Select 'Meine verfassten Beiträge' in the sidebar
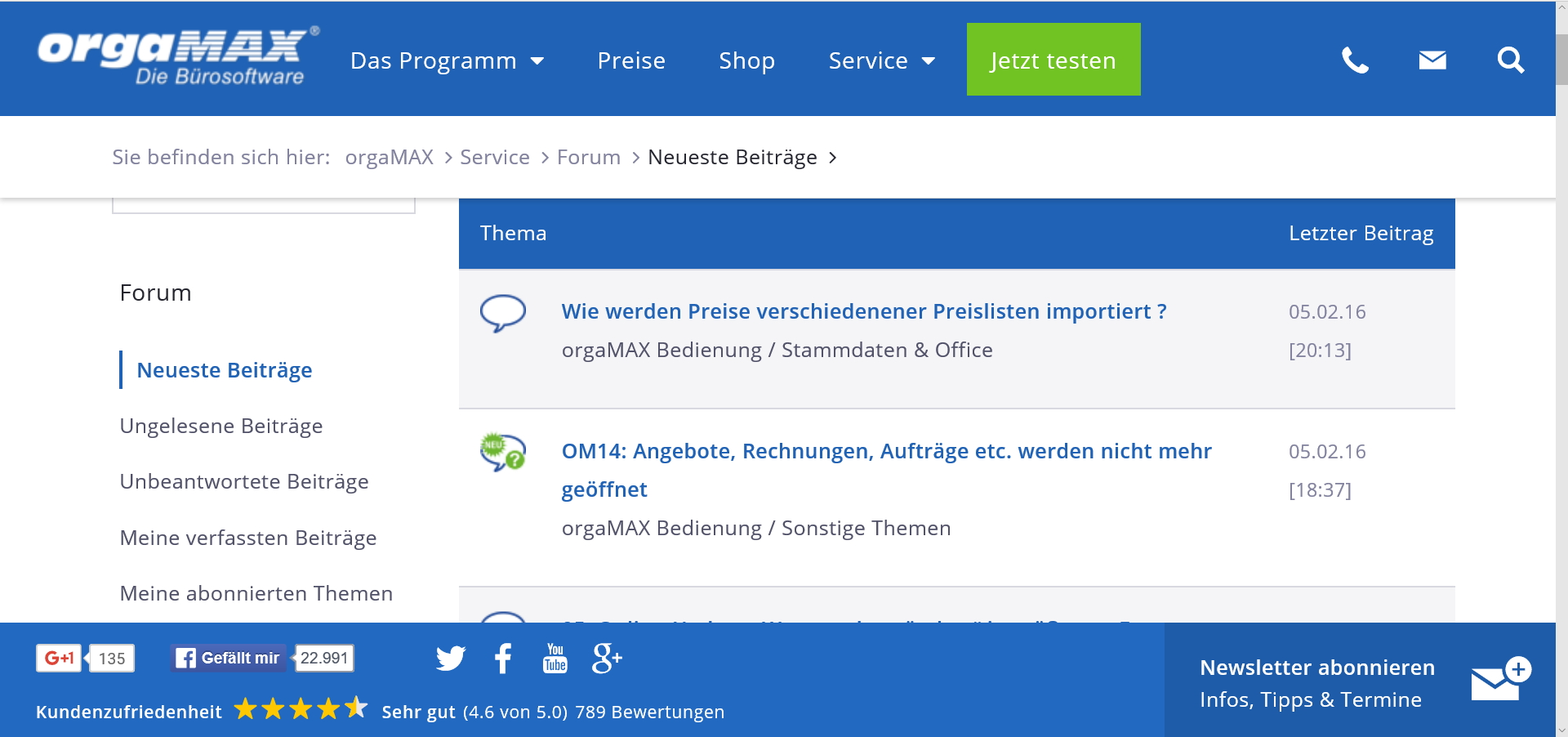Screen dimensions: 1568x737 tap(248, 538)
